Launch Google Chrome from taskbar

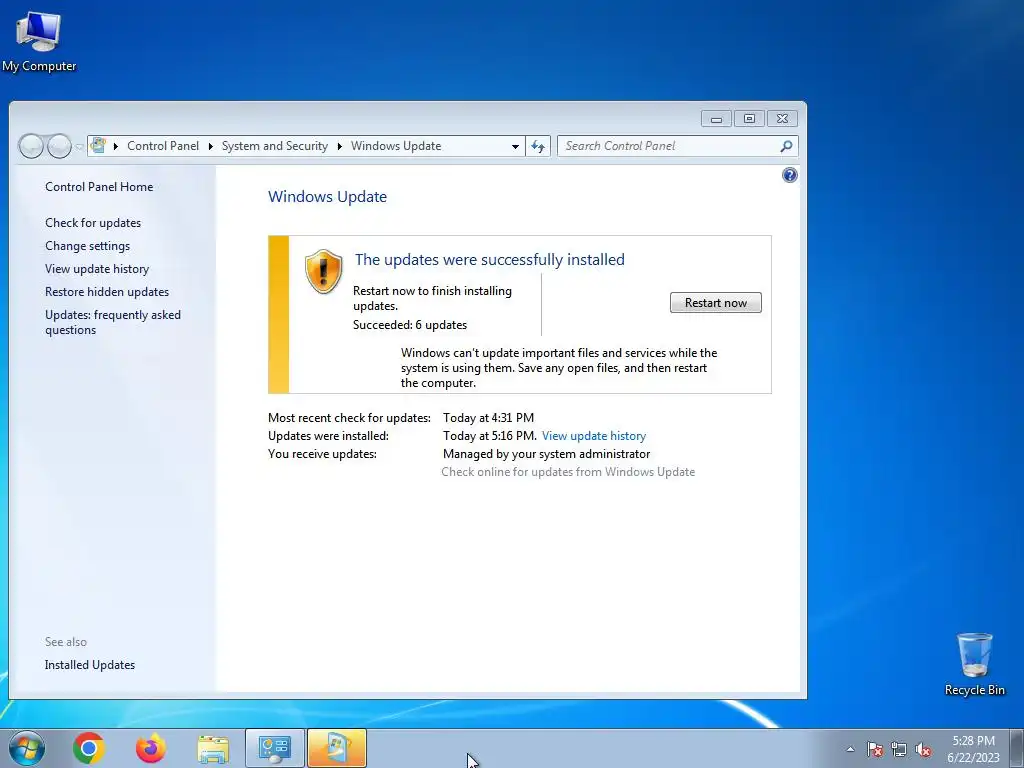point(89,748)
